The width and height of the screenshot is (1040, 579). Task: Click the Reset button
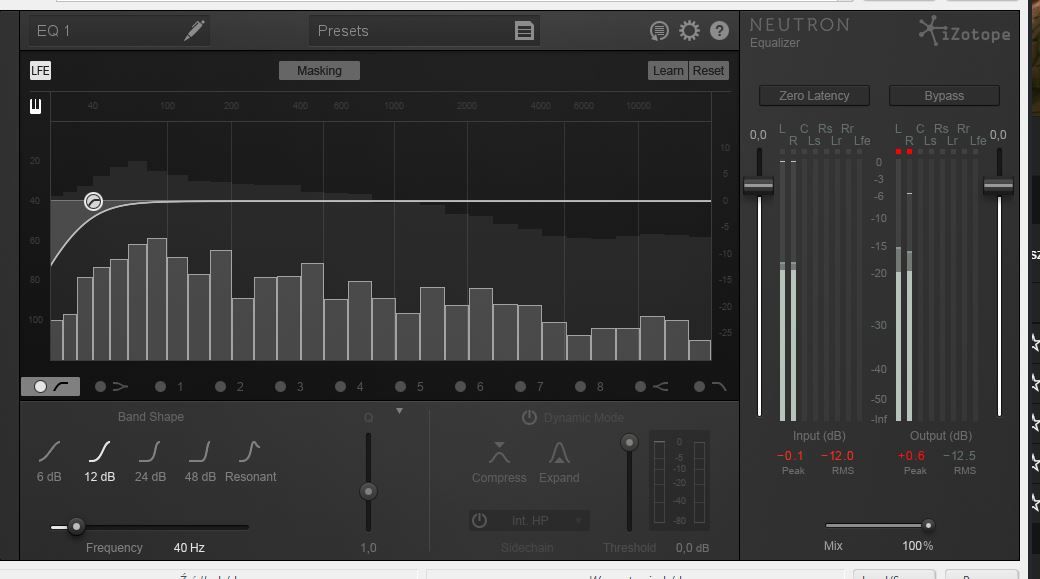click(x=708, y=70)
